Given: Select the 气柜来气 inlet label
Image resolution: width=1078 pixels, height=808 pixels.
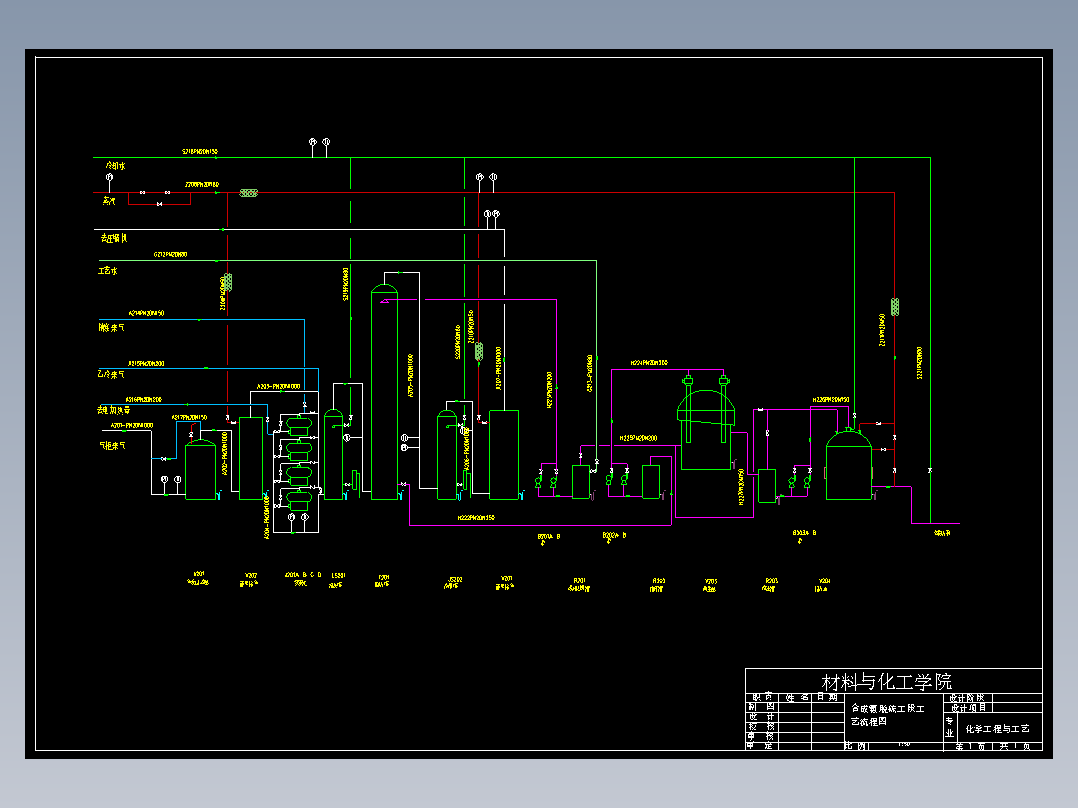Looking at the screenshot, I should [x=113, y=446].
